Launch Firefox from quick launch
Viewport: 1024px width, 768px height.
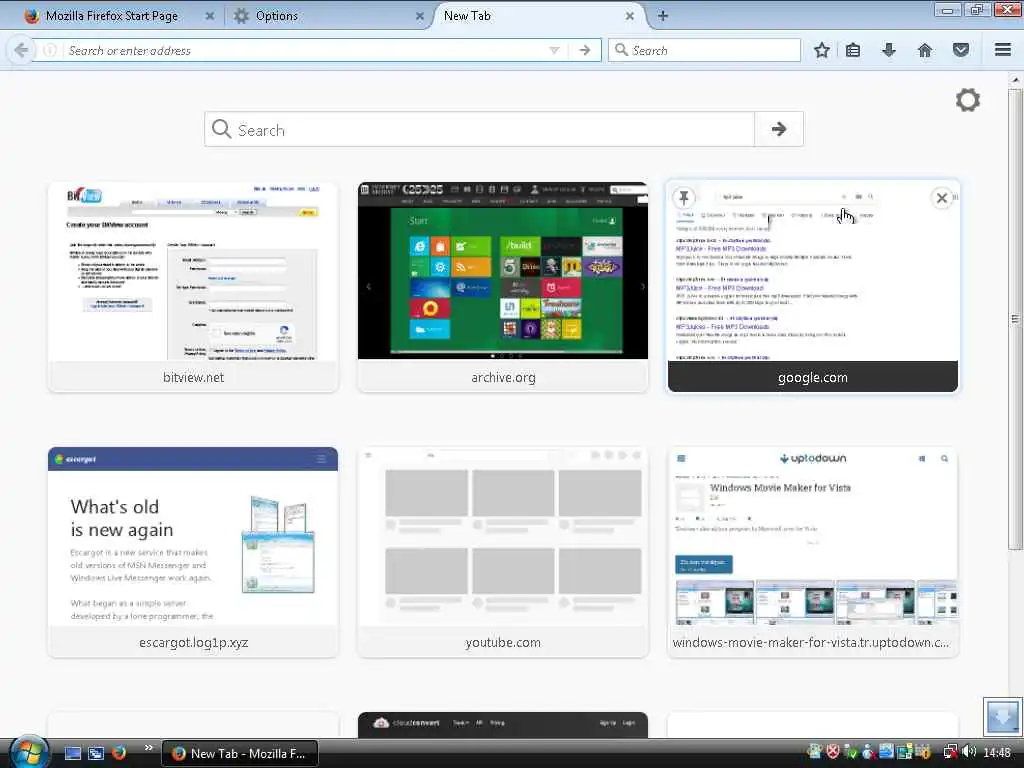click(119, 753)
